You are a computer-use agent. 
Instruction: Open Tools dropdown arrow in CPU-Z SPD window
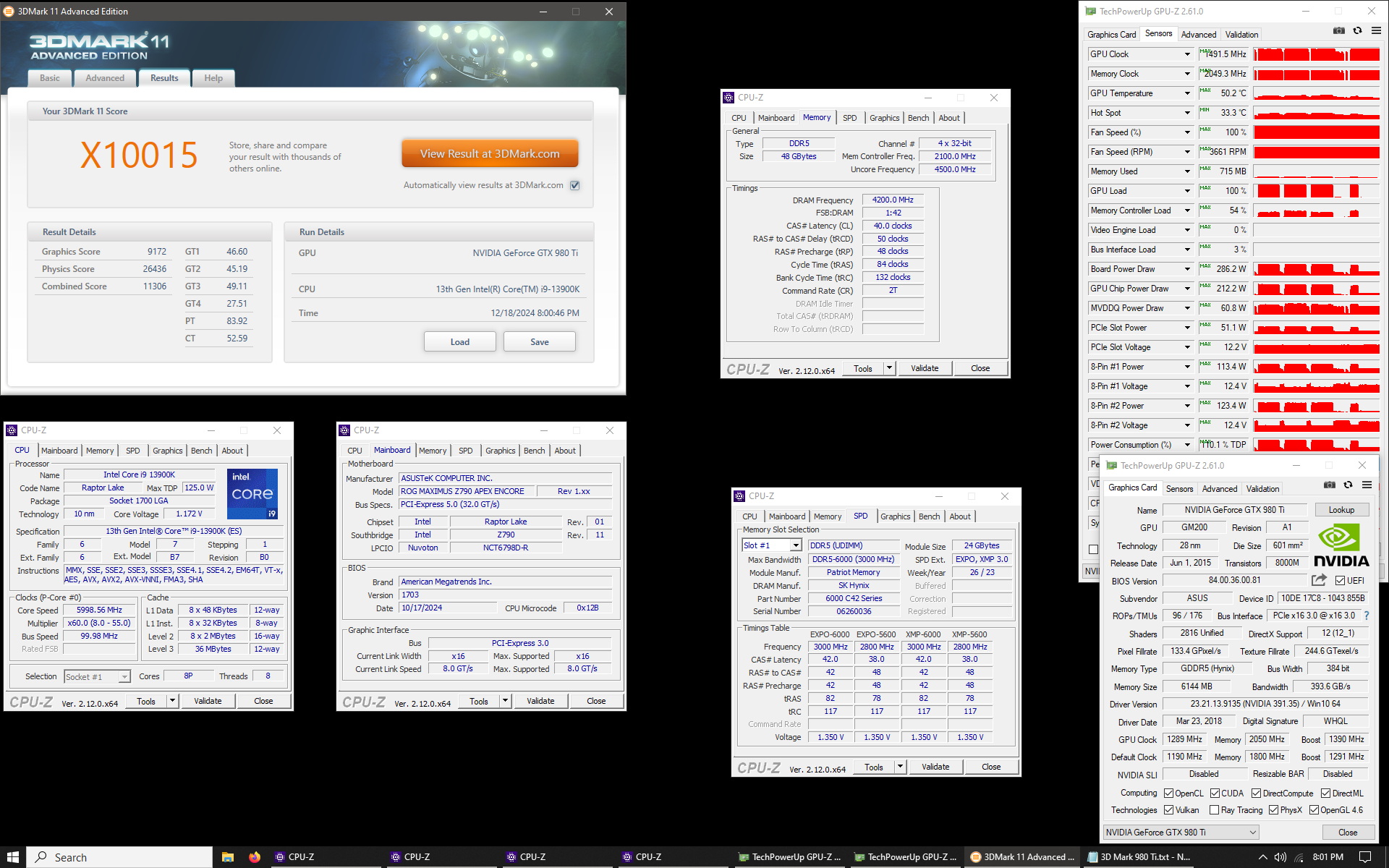[900, 767]
